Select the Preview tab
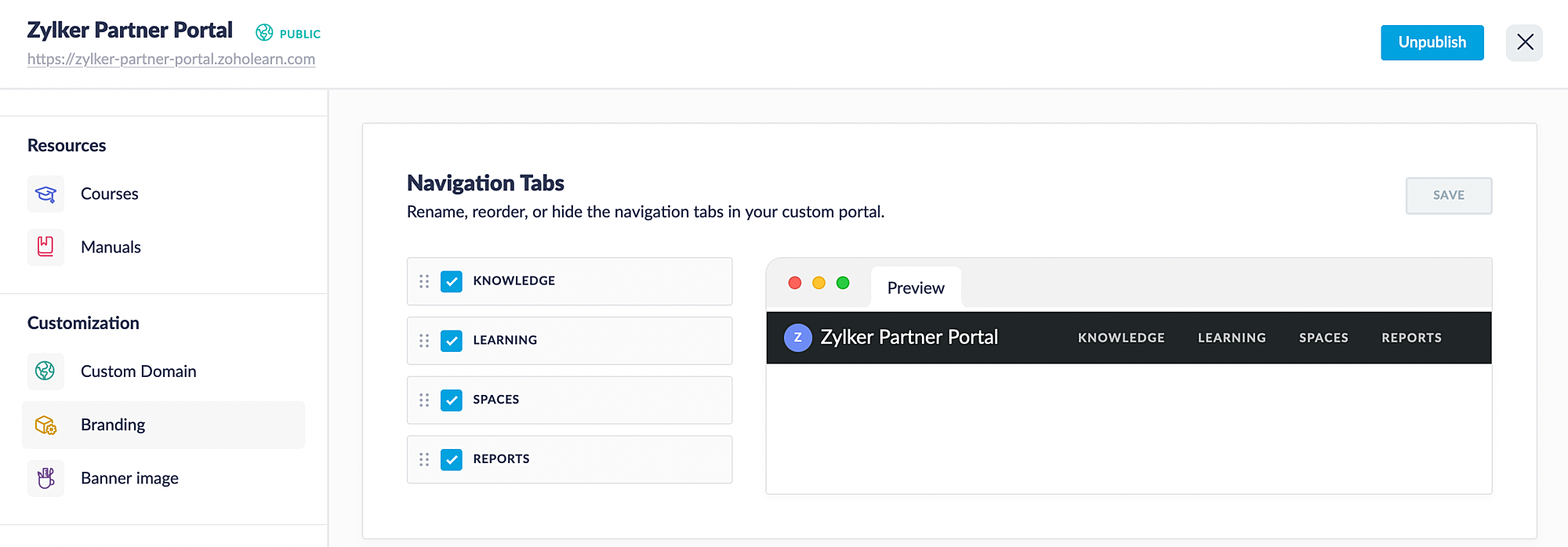This screenshot has width=1568, height=547. (916, 288)
